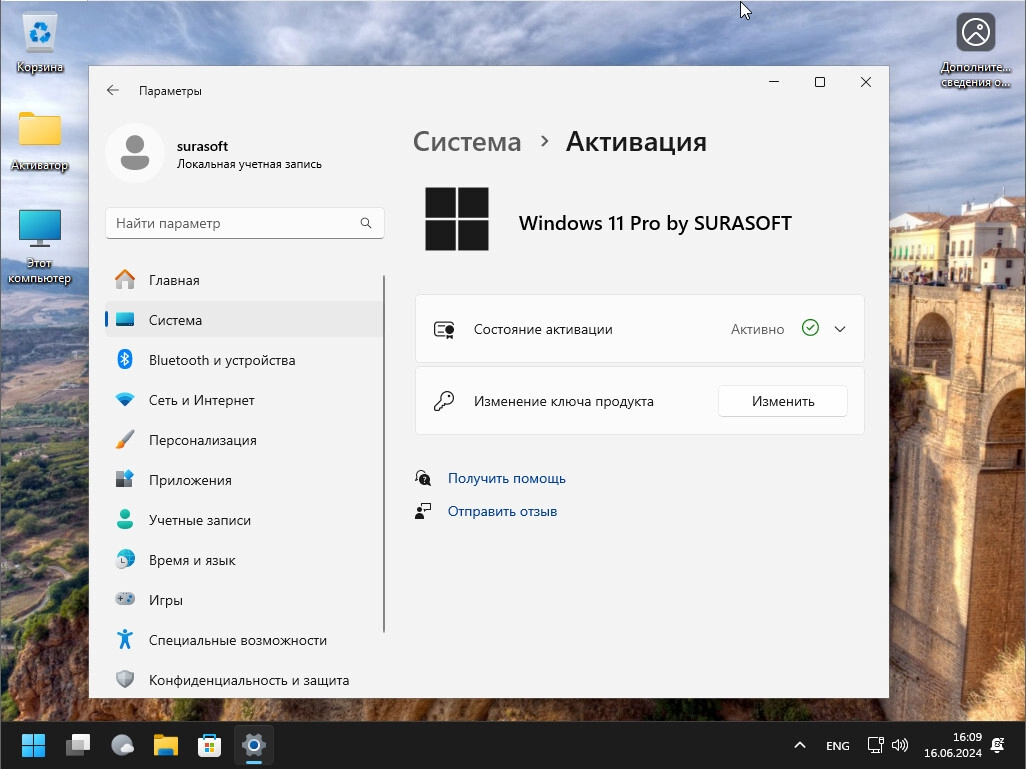1026x769 pixels.
Task: Click the Отправить отзыв link
Action: pyautogui.click(x=502, y=511)
